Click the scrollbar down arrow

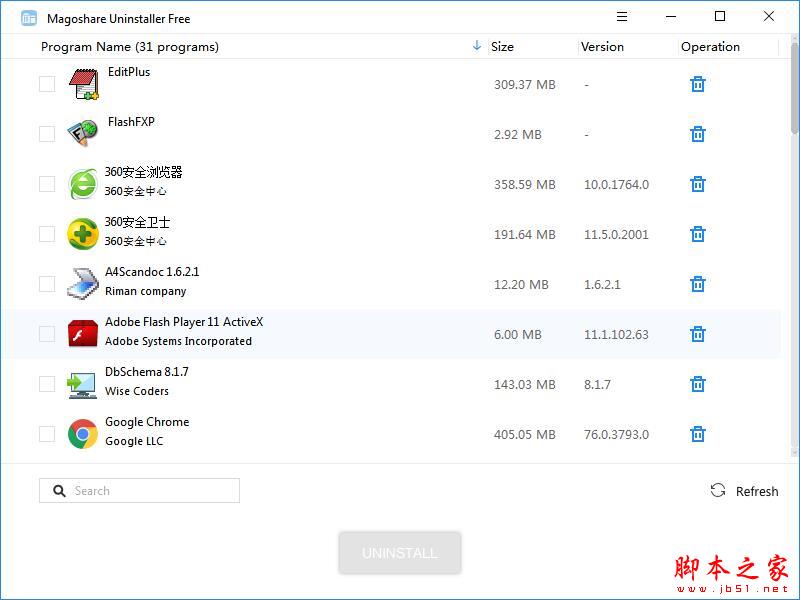[x=795, y=453]
